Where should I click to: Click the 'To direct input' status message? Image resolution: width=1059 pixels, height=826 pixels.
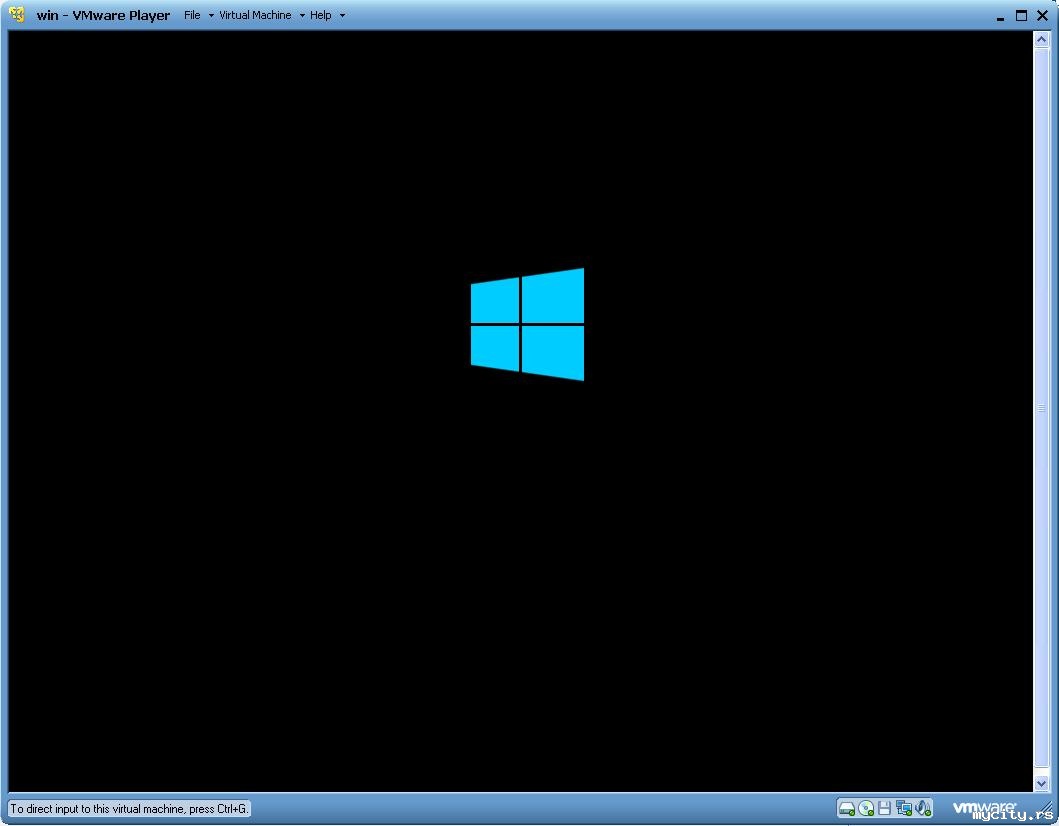pyautogui.click(x=129, y=808)
